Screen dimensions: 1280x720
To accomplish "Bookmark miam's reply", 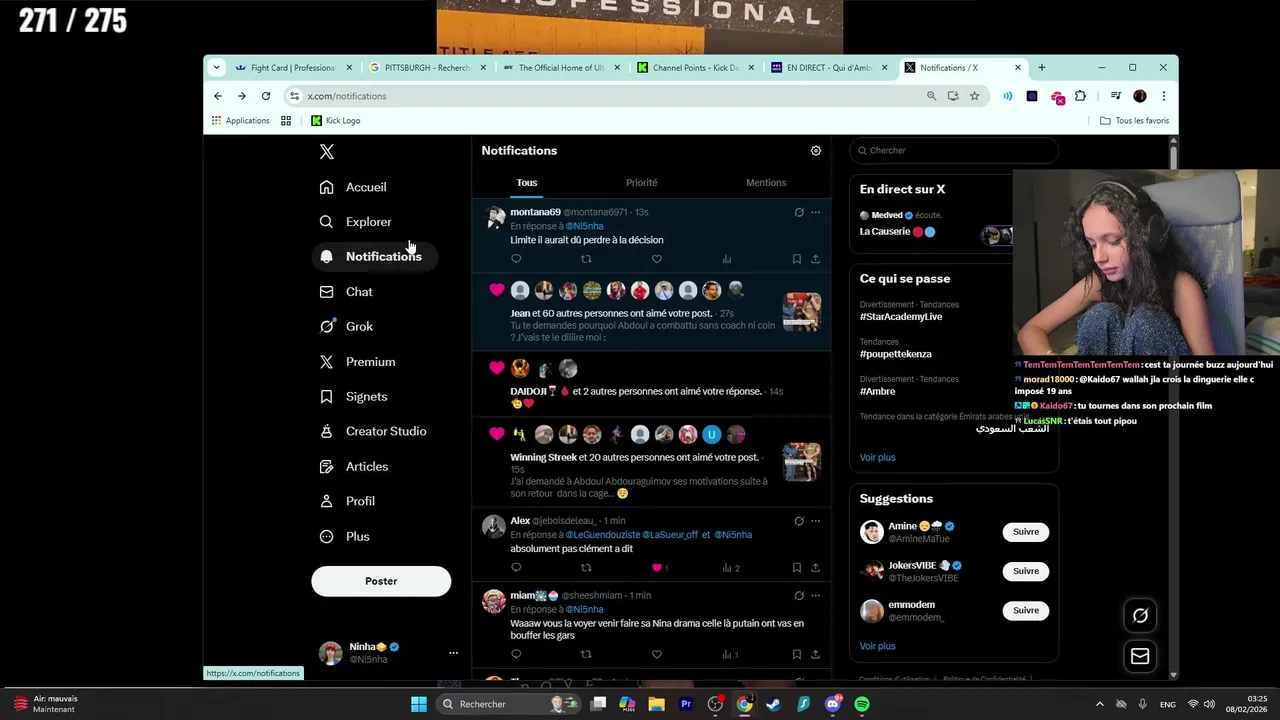I will click(x=797, y=654).
